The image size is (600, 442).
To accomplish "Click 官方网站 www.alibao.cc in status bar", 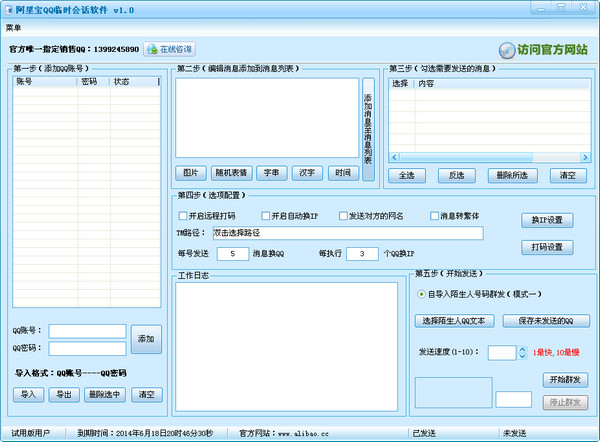I will point(284,433).
